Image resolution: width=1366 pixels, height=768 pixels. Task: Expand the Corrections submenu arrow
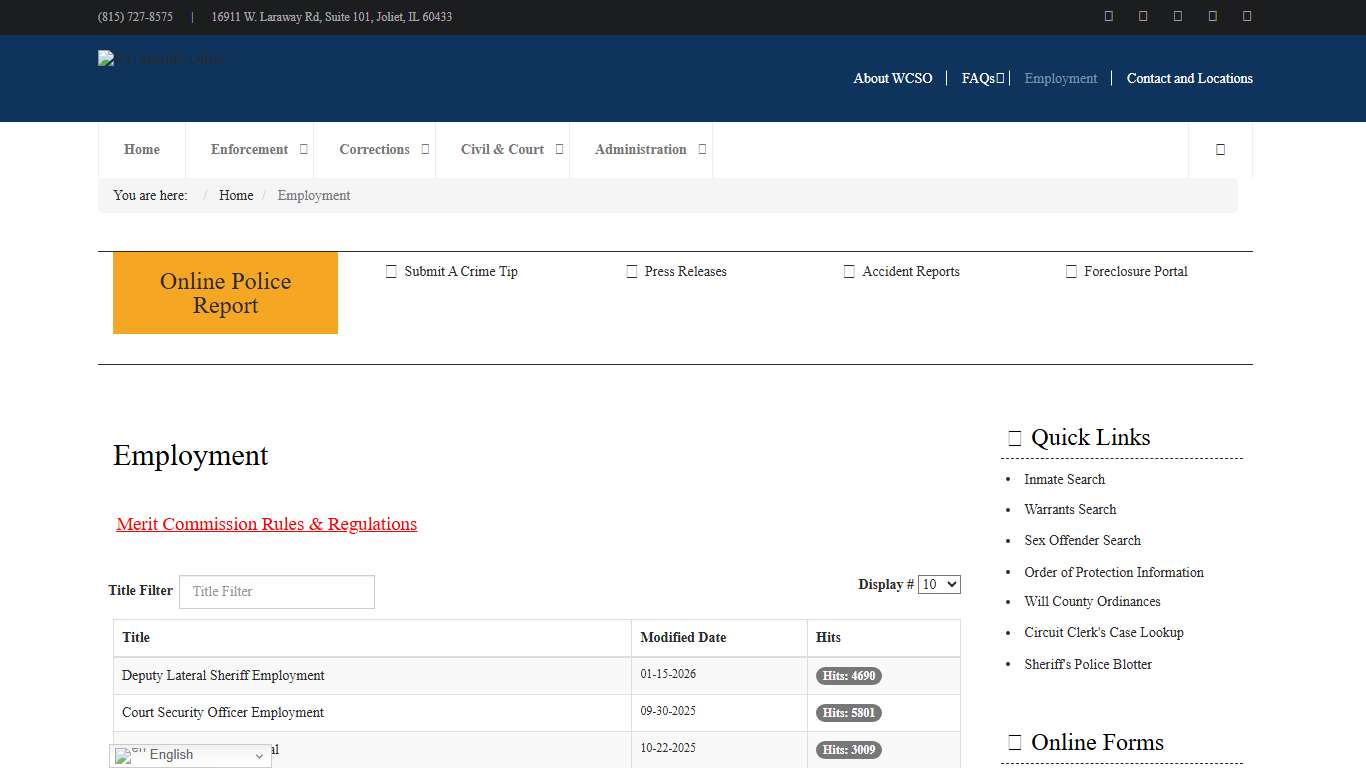pos(425,149)
